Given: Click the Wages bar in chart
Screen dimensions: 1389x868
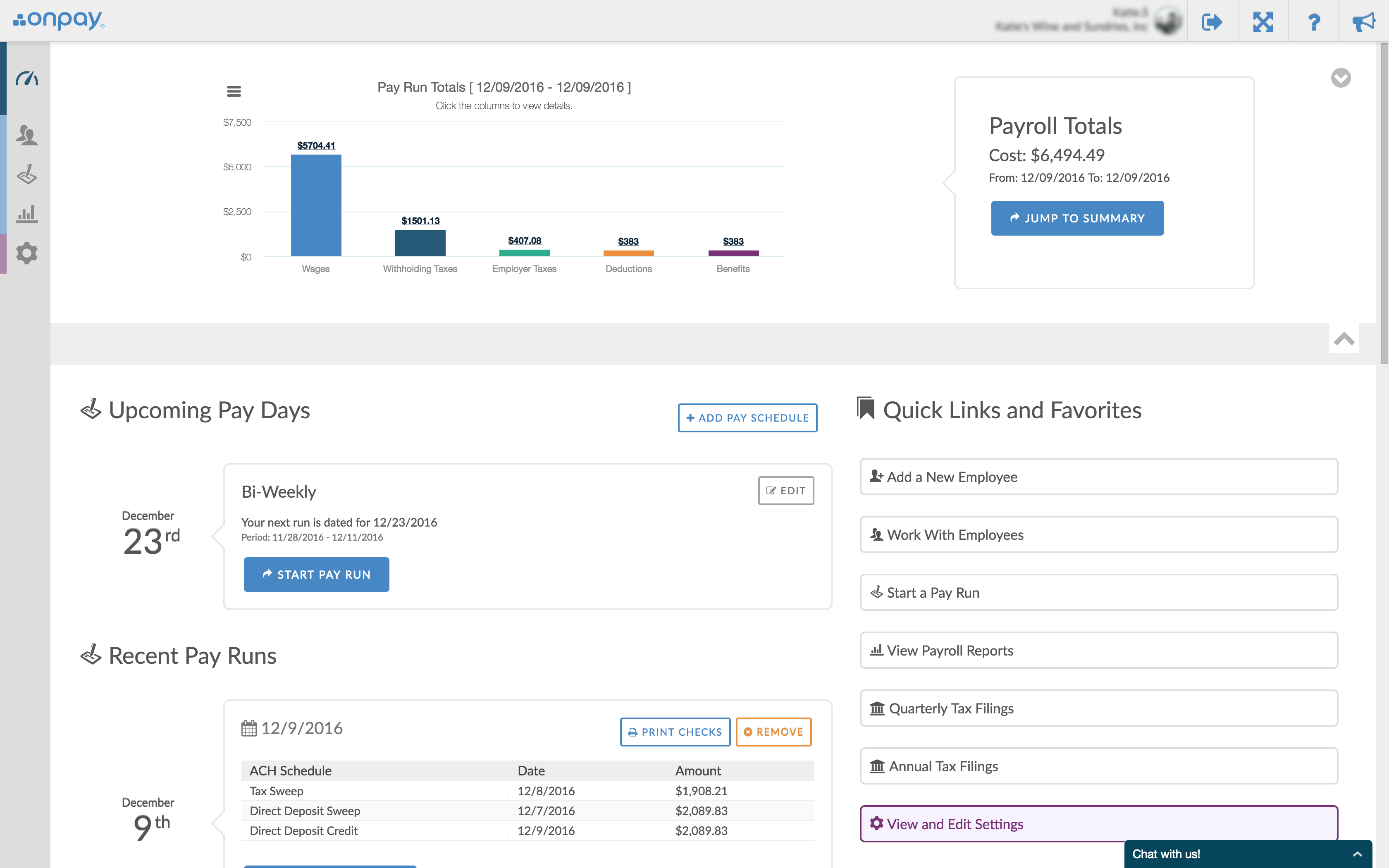Looking at the screenshot, I should [x=316, y=205].
